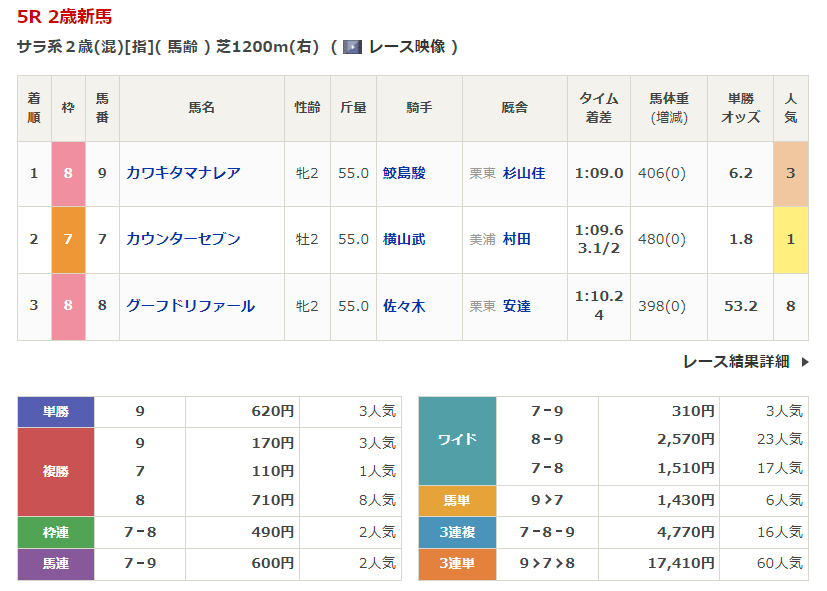Open trainer 杉山佳 page
This screenshot has height=591, width=827.
pyautogui.click(x=524, y=173)
